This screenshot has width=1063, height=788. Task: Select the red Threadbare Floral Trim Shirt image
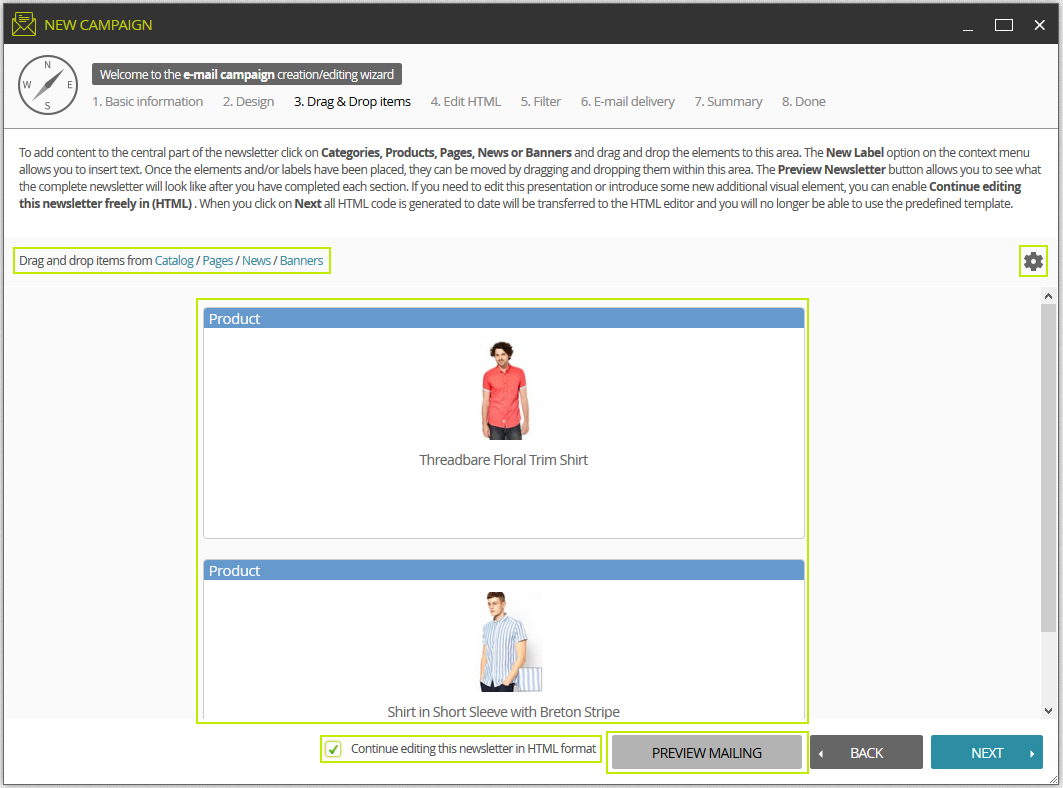pyautogui.click(x=504, y=390)
